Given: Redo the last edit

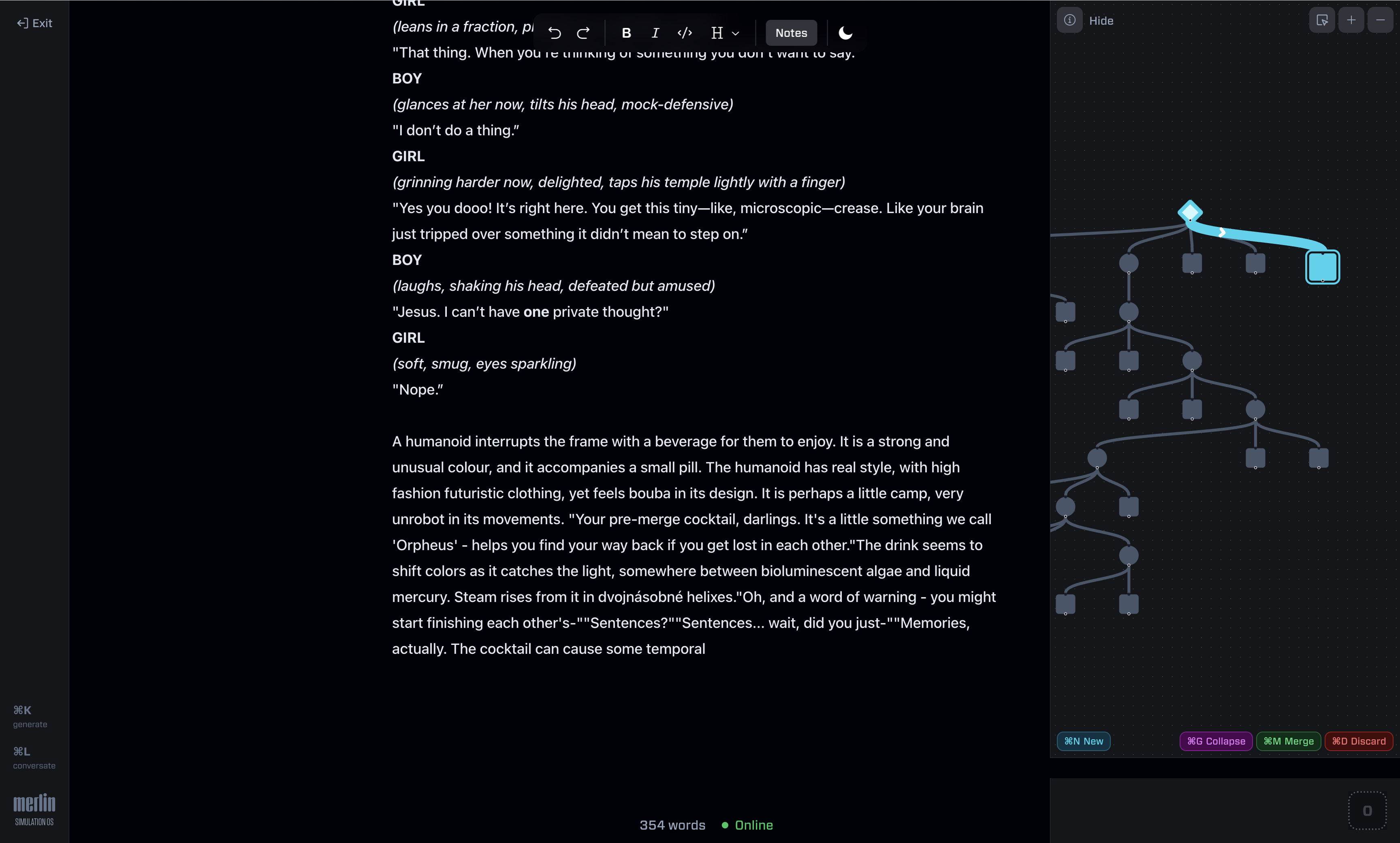Looking at the screenshot, I should tap(583, 33).
